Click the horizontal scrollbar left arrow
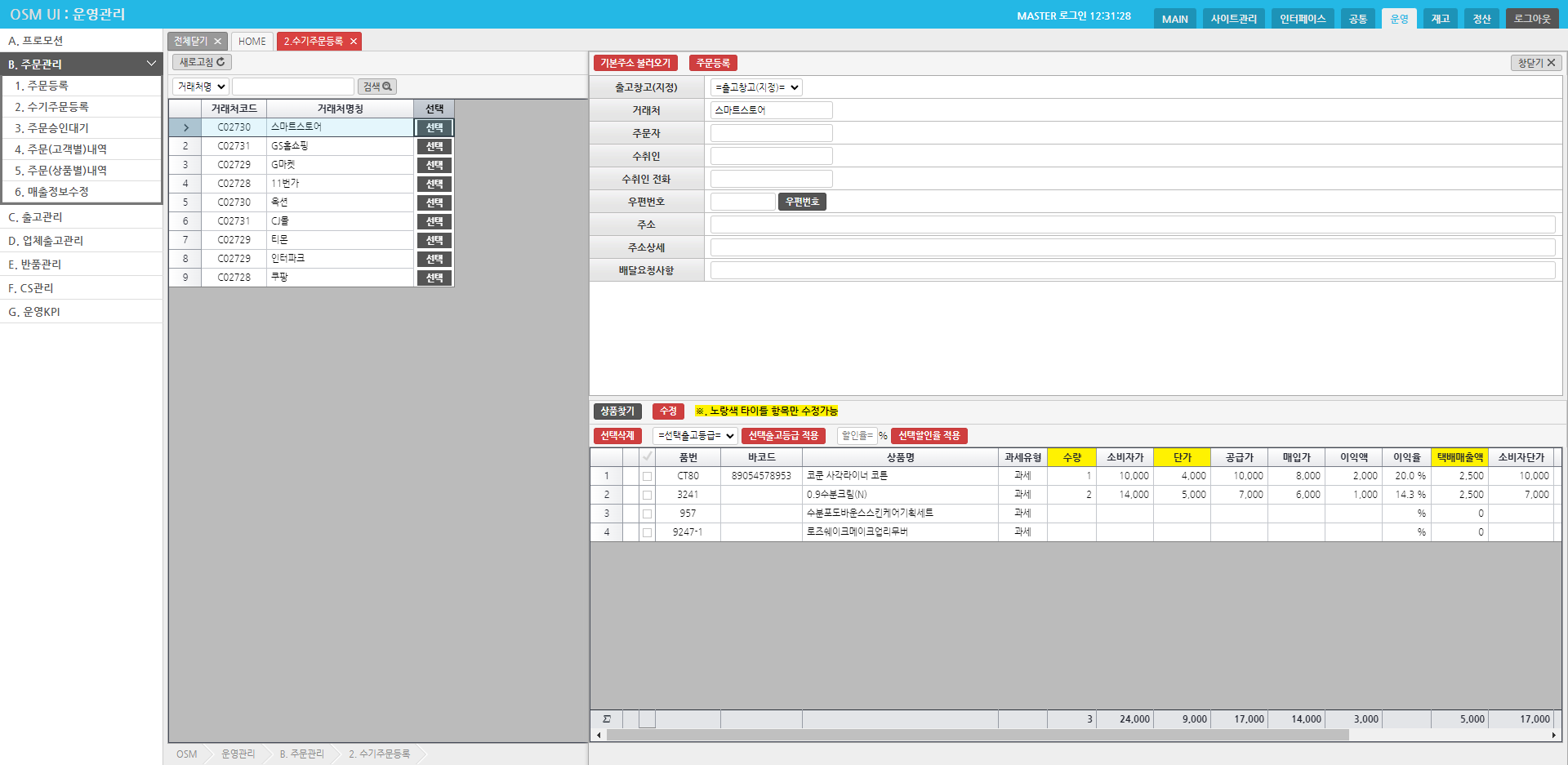This screenshot has height=765, width=1568. coord(599,736)
